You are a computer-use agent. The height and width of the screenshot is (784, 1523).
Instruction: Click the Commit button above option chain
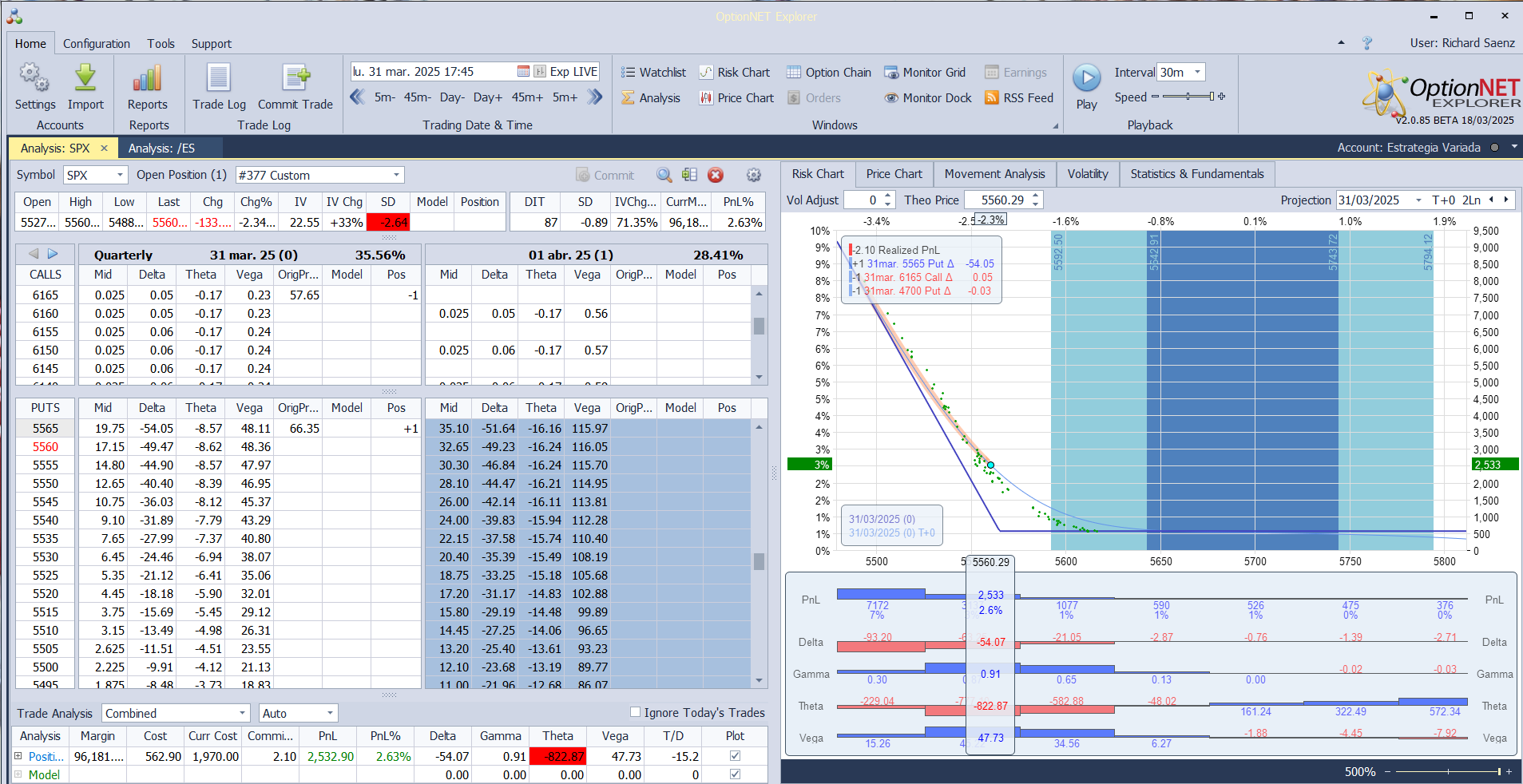605,175
